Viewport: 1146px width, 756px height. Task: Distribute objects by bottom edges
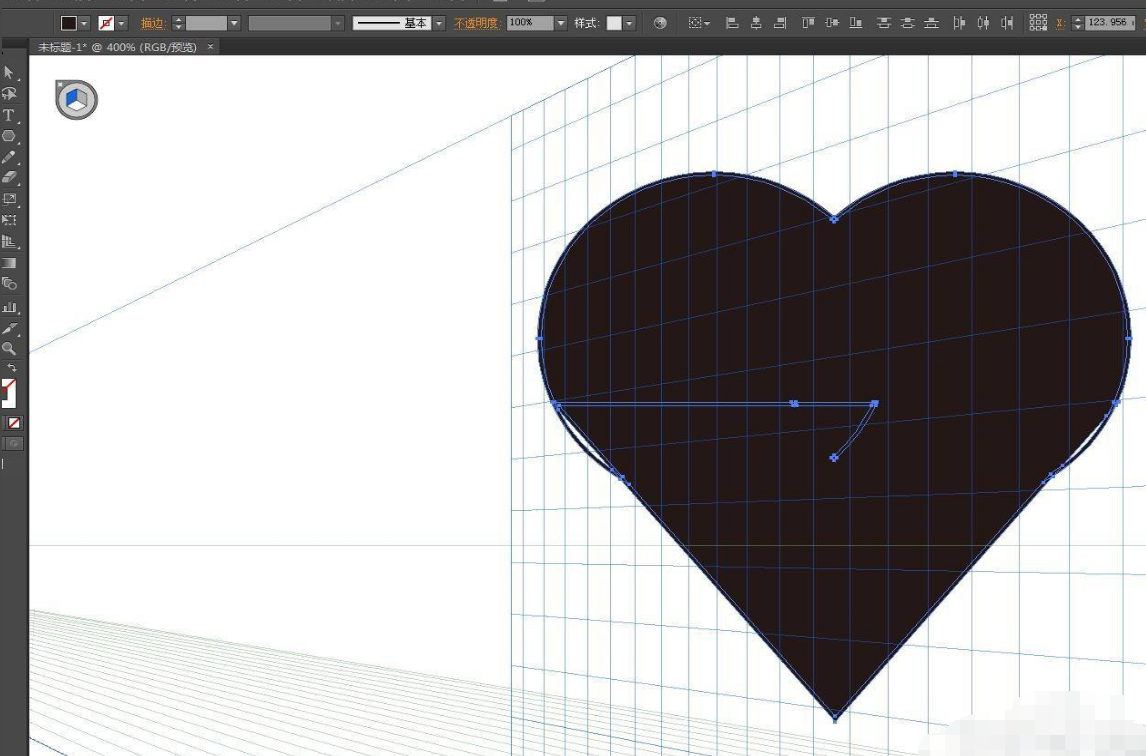pyautogui.click(x=932, y=23)
